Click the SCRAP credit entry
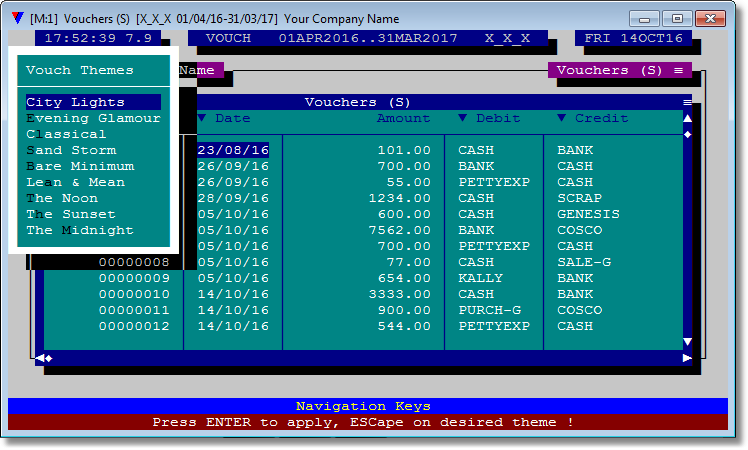This screenshot has height=450, width=748. pos(579,198)
